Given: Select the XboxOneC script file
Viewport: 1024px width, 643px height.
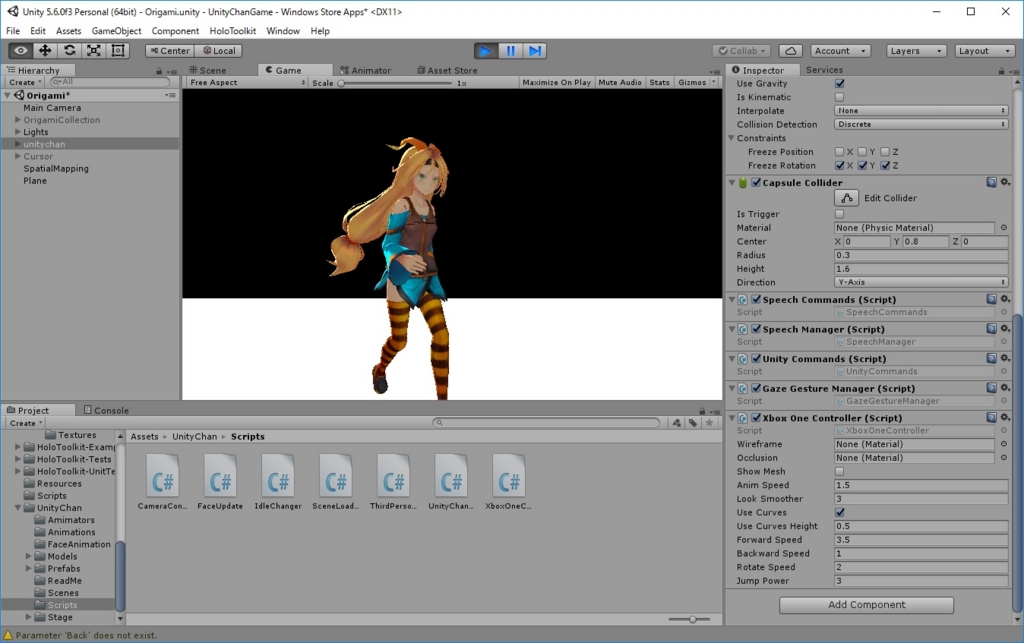Looking at the screenshot, I should 508,482.
